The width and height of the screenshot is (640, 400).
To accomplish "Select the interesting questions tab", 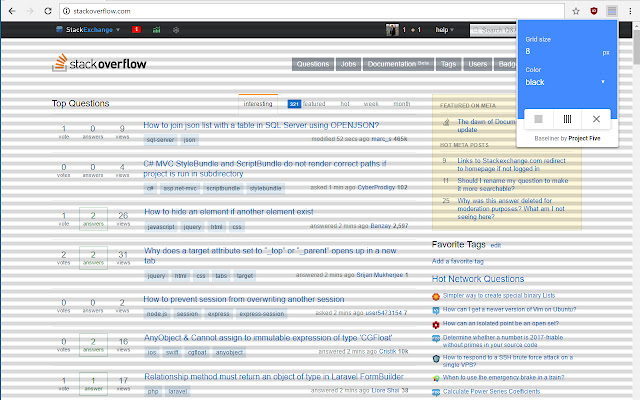I will coord(258,104).
